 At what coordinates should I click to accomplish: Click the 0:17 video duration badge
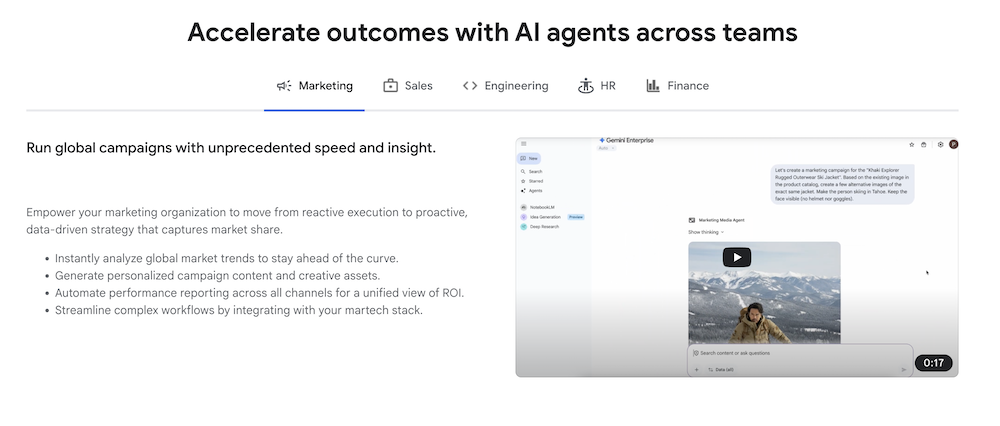coord(933,363)
